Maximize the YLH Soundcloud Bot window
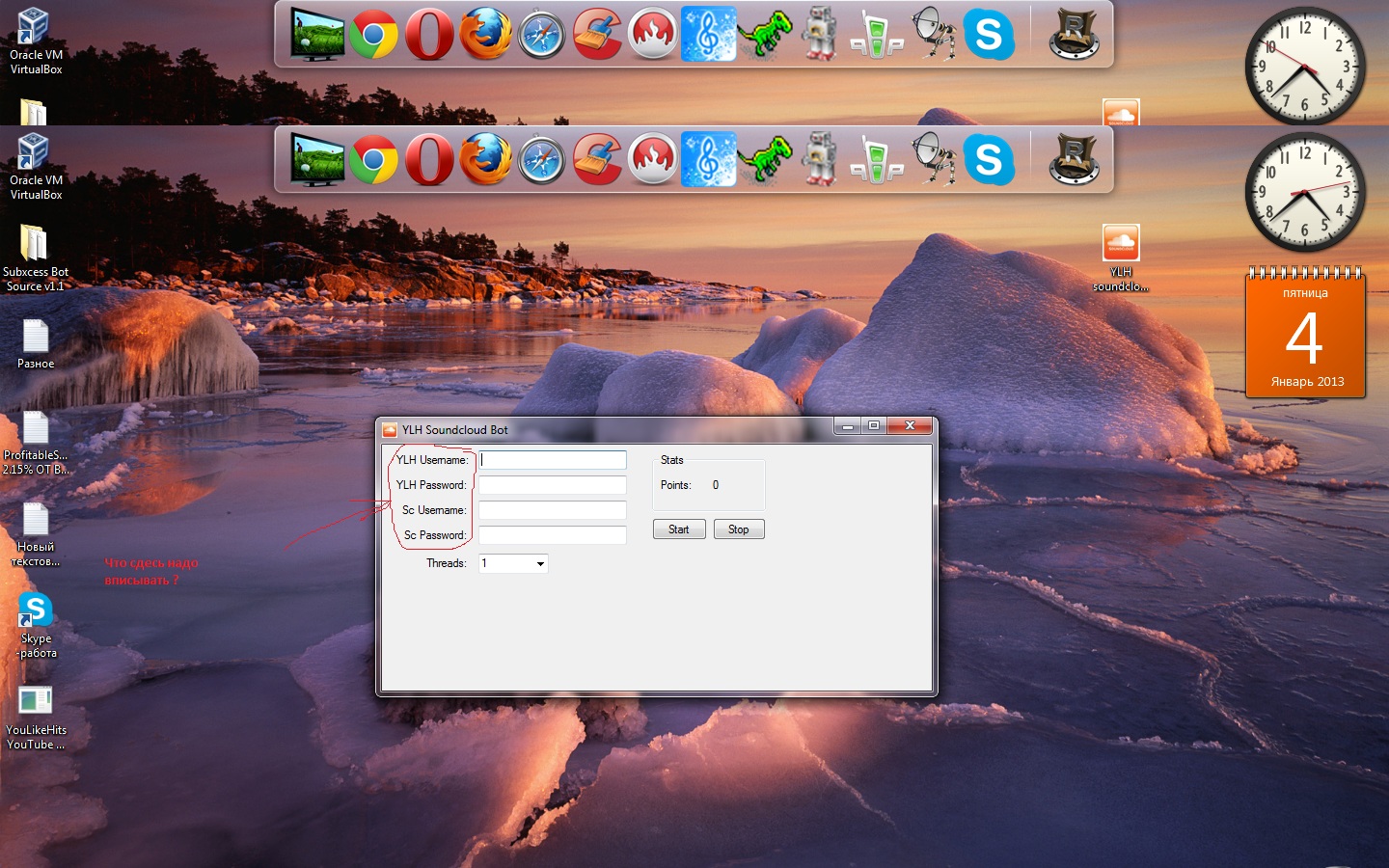1389x868 pixels. [874, 426]
